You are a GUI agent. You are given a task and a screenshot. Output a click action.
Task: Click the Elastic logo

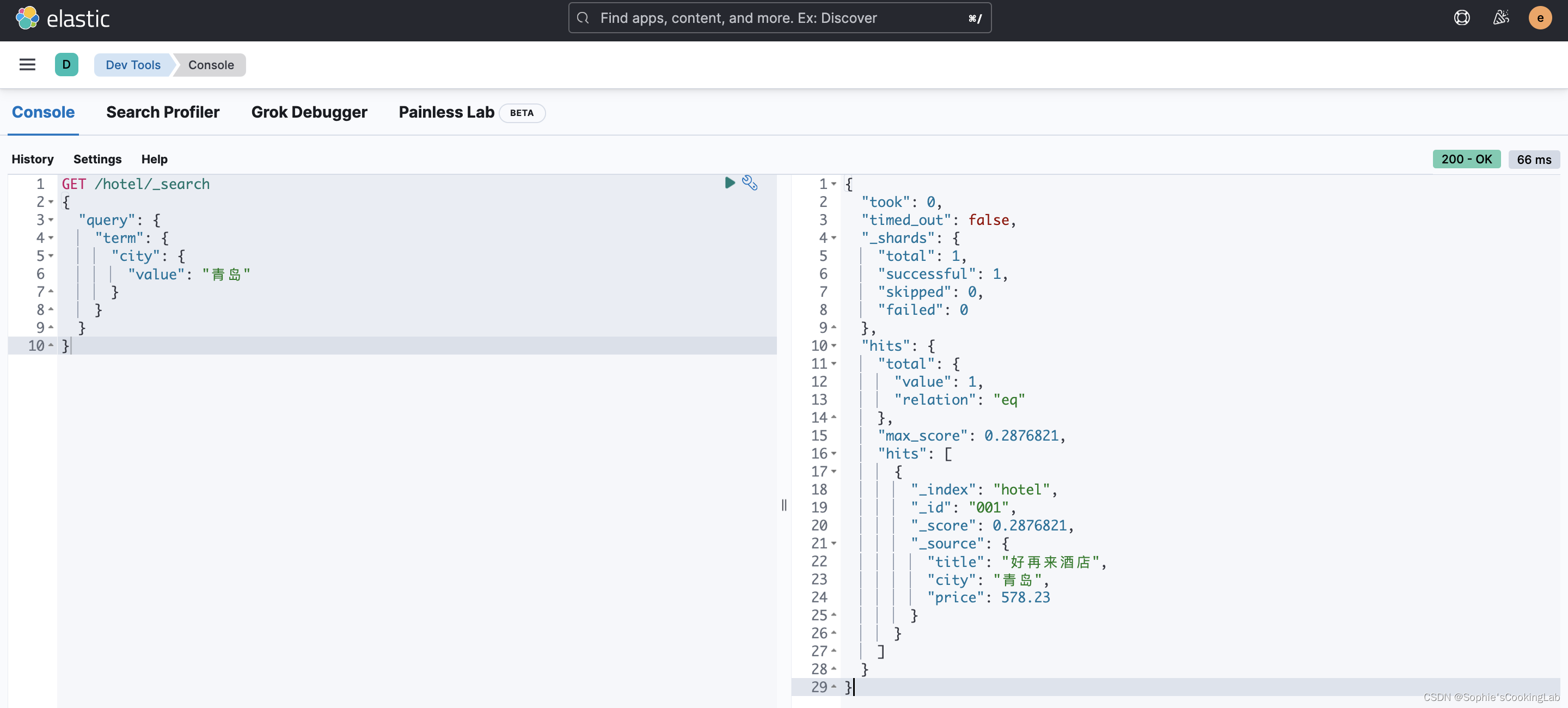(62, 19)
